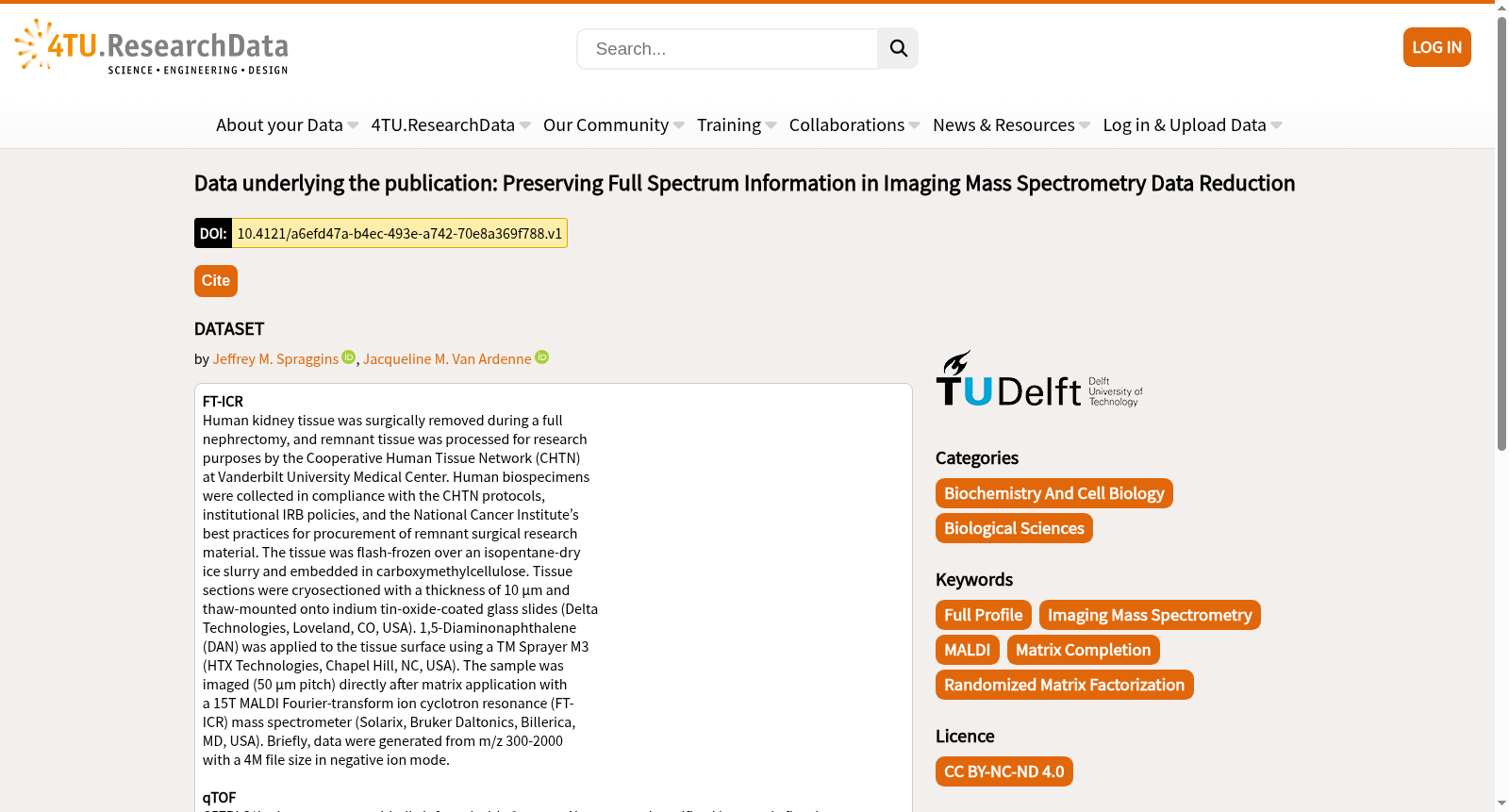Focus the Search input field
The width and height of the screenshot is (1509, 812).
(727, 48)
